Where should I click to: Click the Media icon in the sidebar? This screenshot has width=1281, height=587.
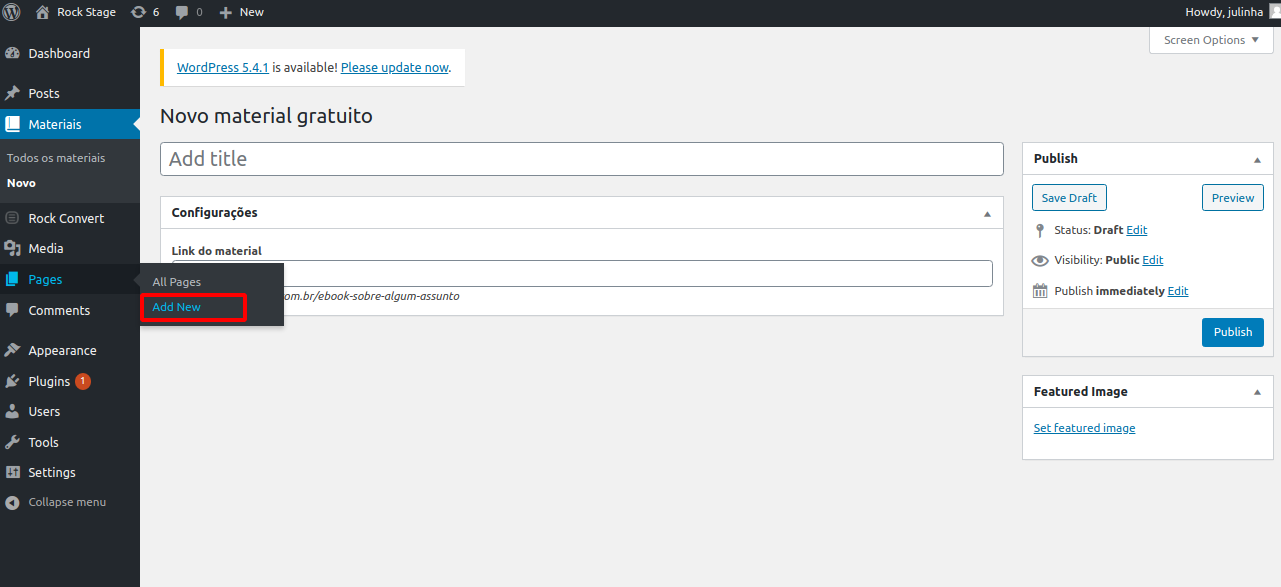pos(13,249)
